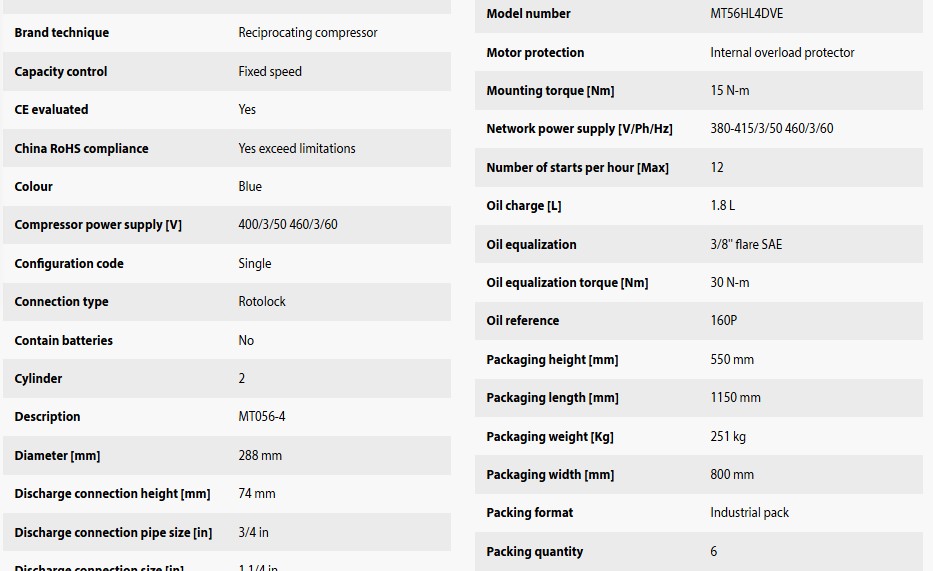Click the oil charge value '1.8 L'
This screenshot has height=571, width=933.
click(x=722, y=206)
